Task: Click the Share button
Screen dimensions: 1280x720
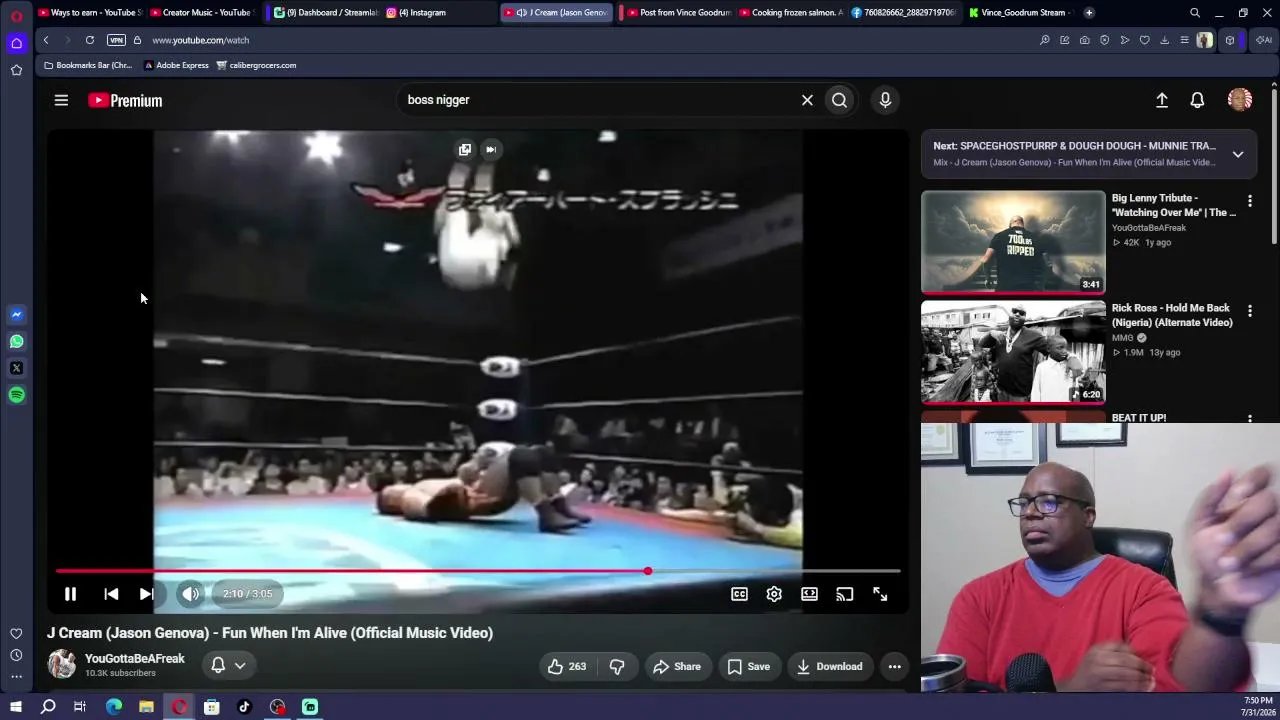Action: click(676, 667)
